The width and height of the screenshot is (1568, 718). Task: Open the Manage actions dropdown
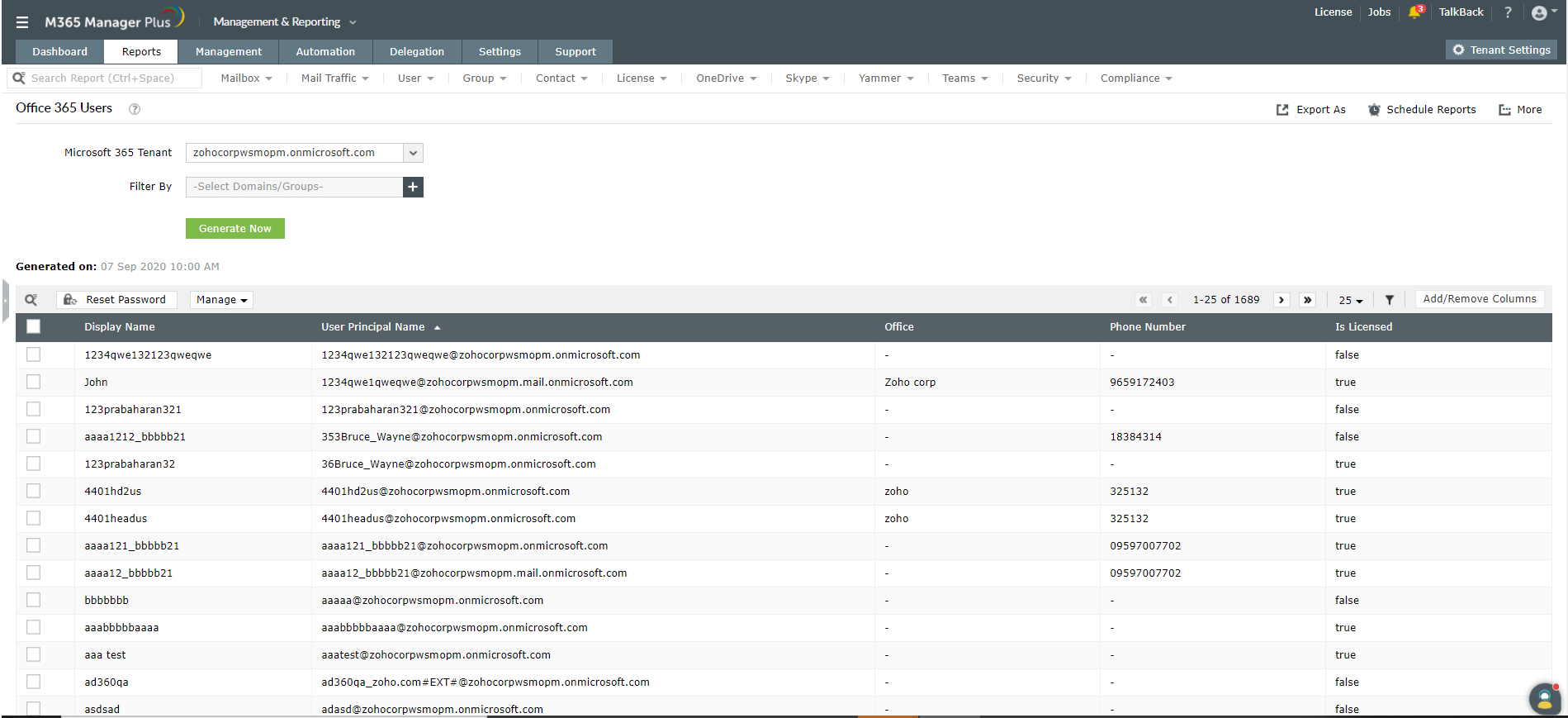coord(221,300)
